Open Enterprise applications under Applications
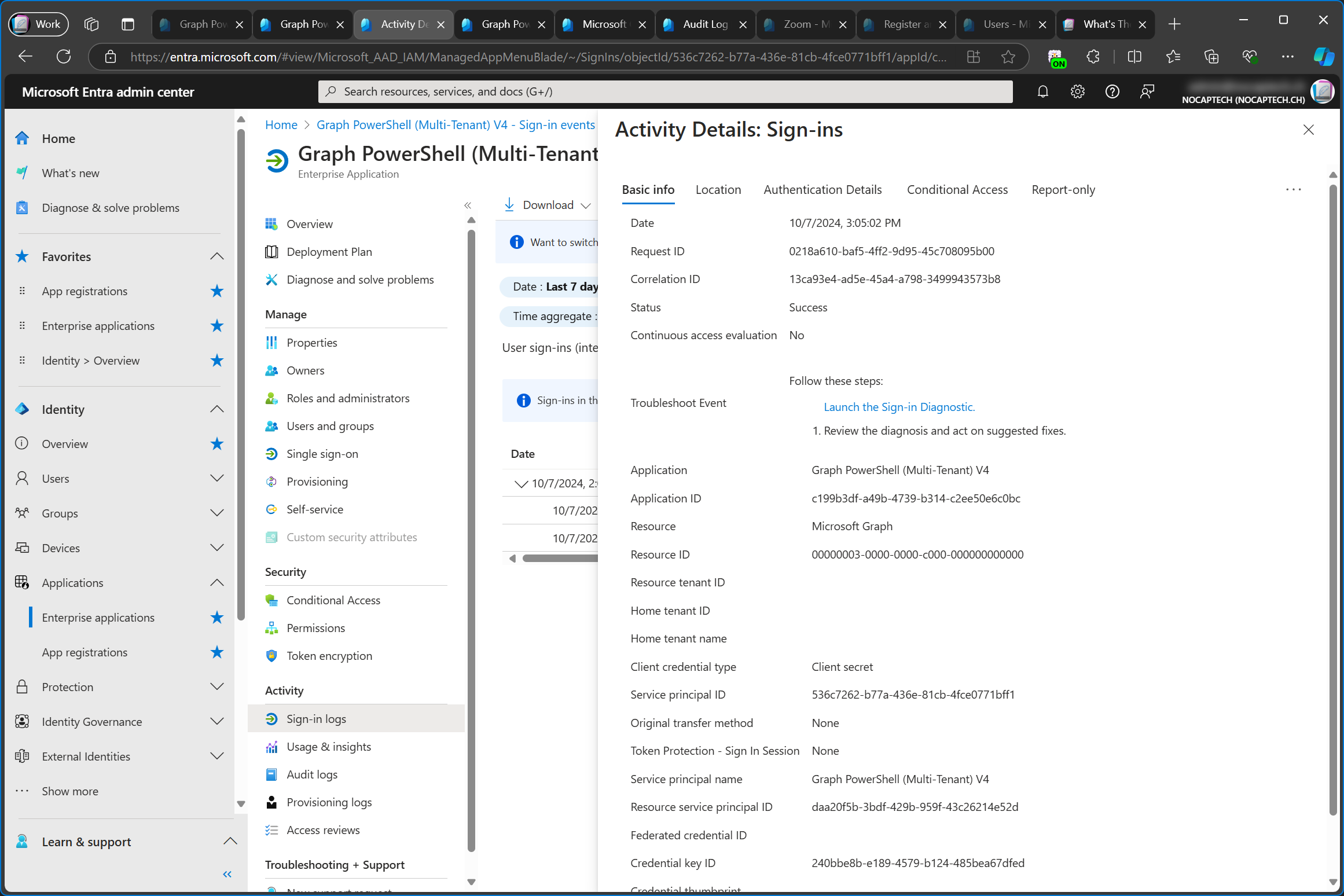The height and width of the screenshot is (896, 1344). 98,618
